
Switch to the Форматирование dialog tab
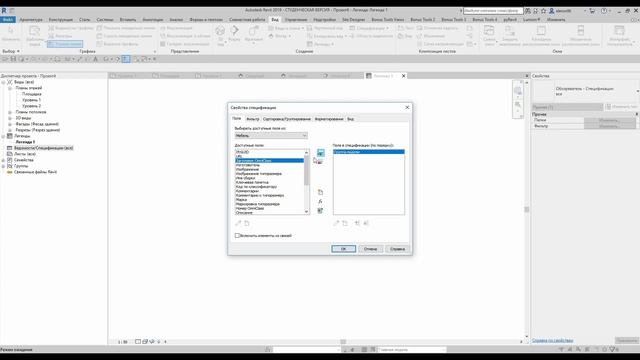(x=329, y=119)
